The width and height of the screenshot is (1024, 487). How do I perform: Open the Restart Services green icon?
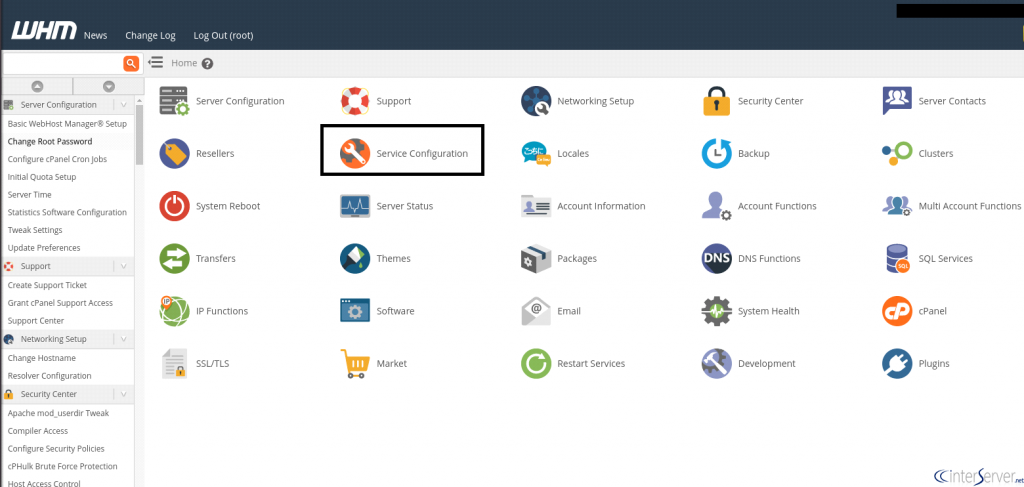(x=536, y=364)
